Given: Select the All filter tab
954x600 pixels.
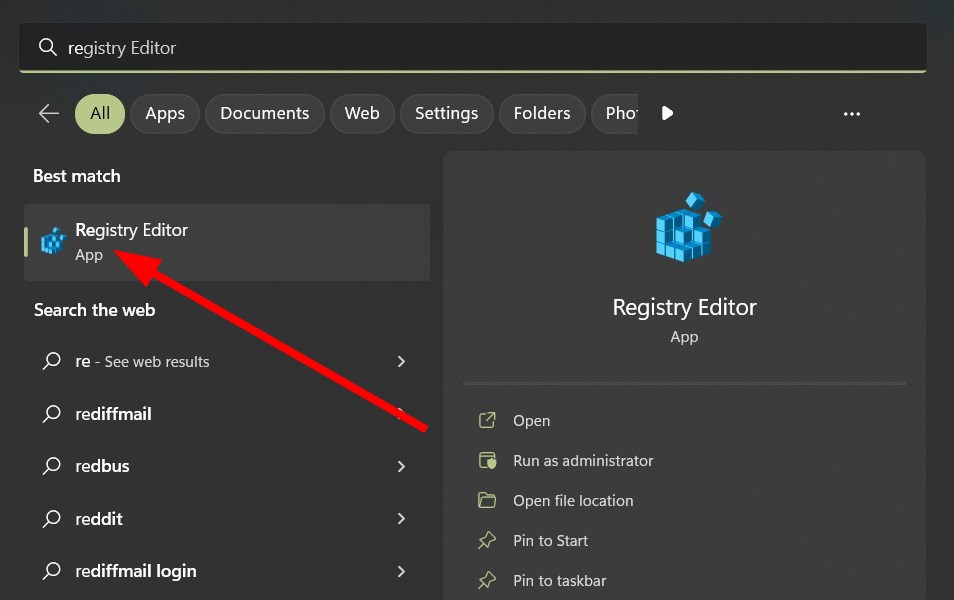Looking at the screenshot, I should coord(100,114).
